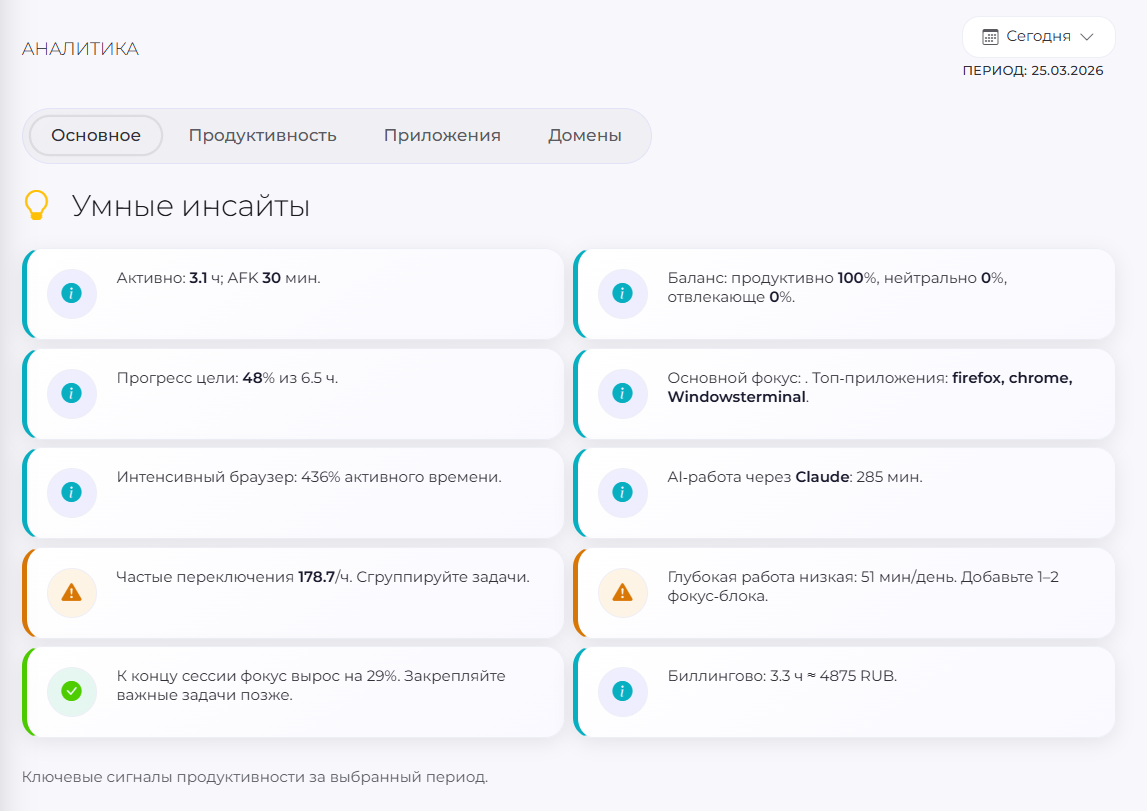Open the Приложения tab
Image resolution: width=1147 pixels, height=811 pixels.
pos(442,135)
